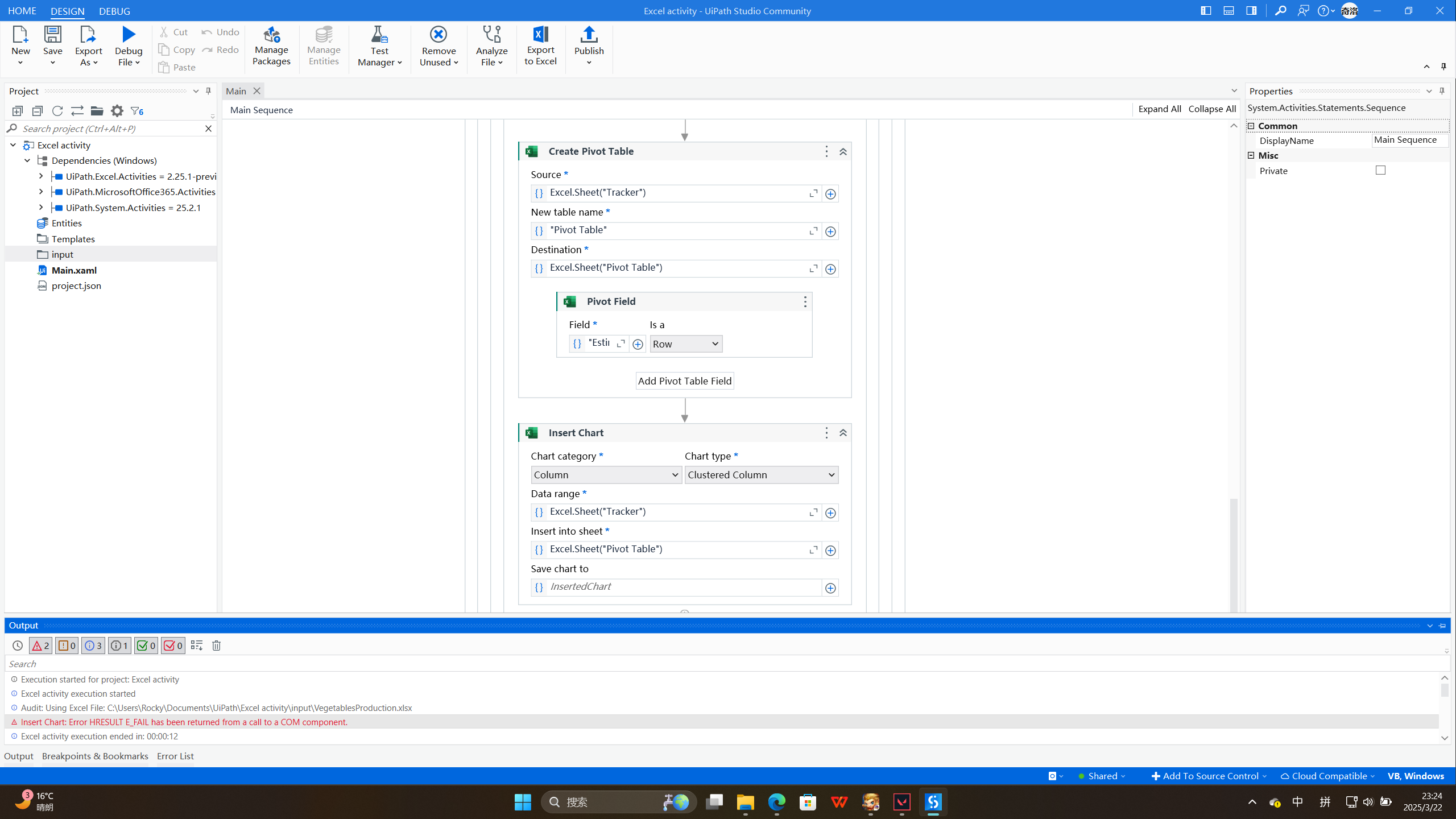
Task: Pin the ribbon with pin icon
Action: pos(1443,67)
